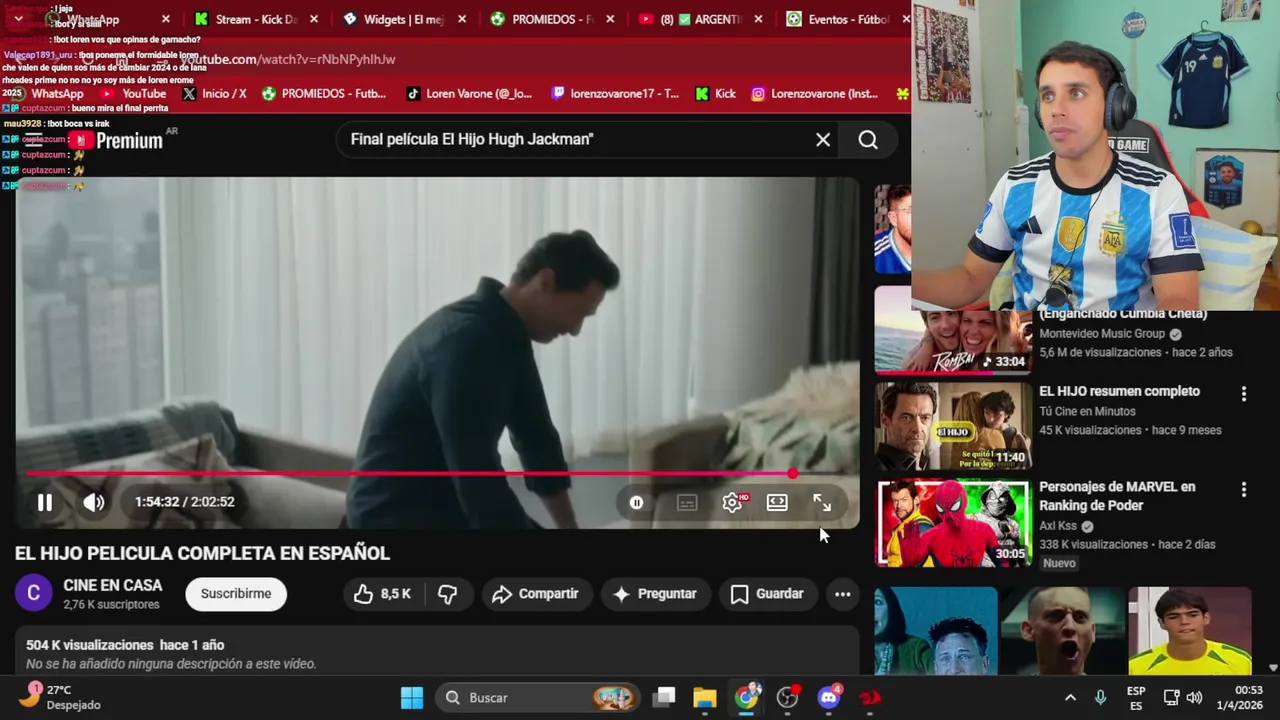
Task: Open Google Chrome taskbar icon
Action: pos(747,698)
